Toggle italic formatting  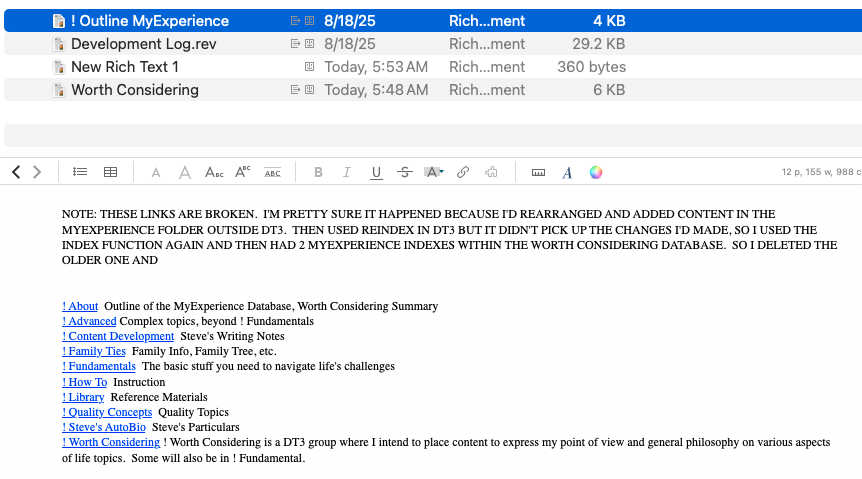(x=347, y=172)
